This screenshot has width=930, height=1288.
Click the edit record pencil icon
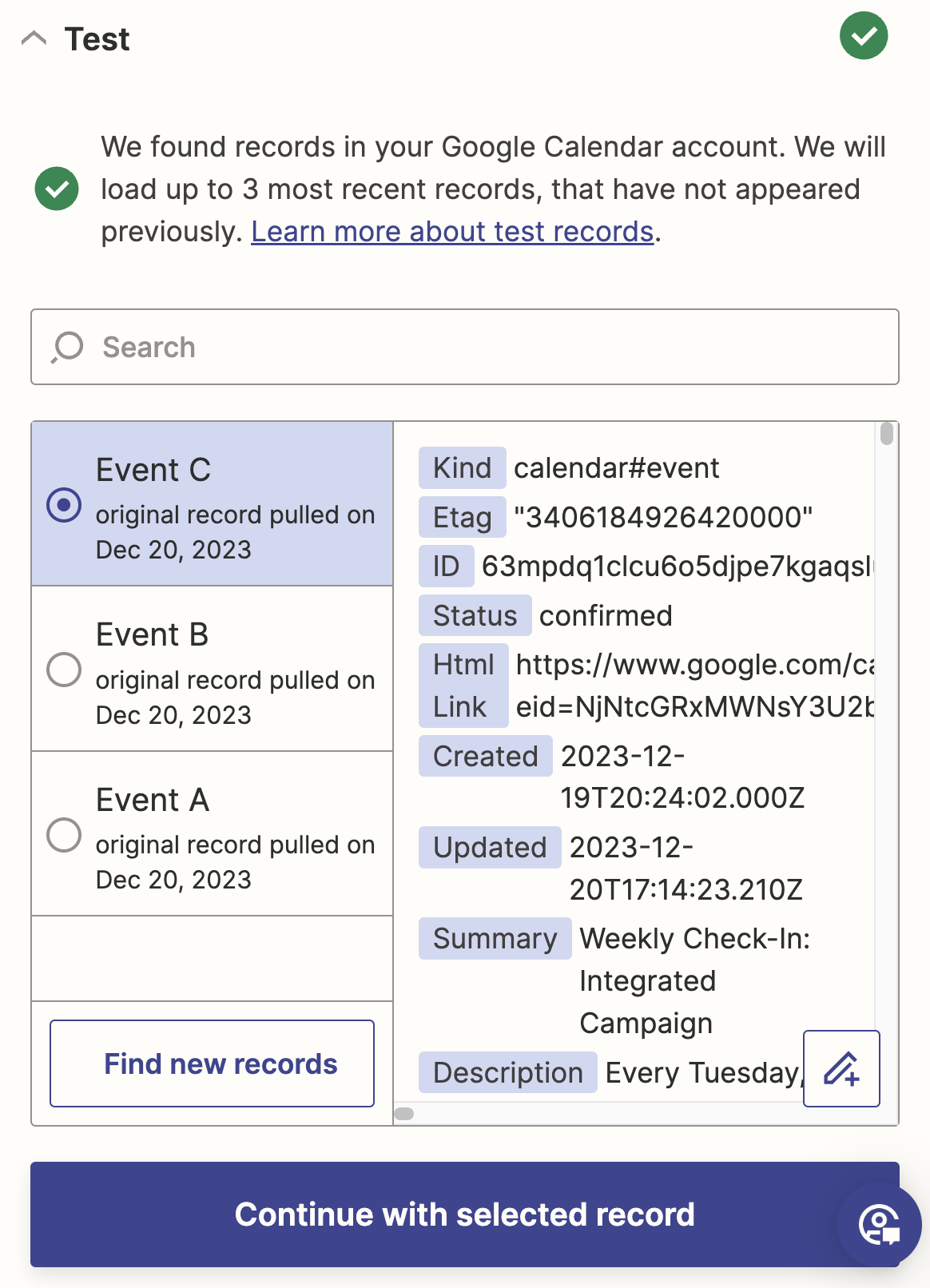coord(841,1068)
